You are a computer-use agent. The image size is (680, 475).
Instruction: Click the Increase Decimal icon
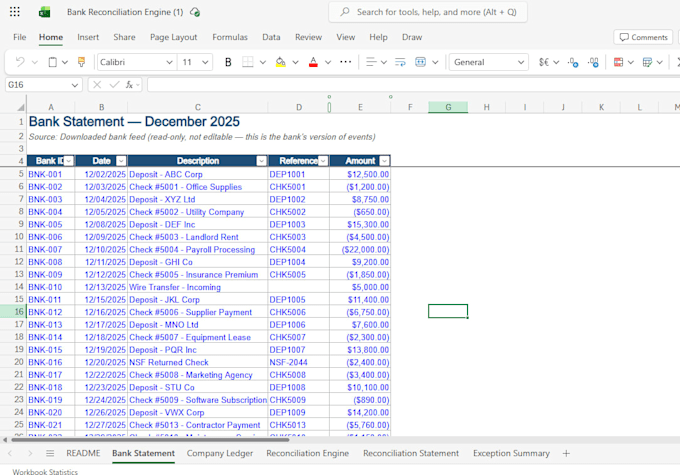[593, 62]
